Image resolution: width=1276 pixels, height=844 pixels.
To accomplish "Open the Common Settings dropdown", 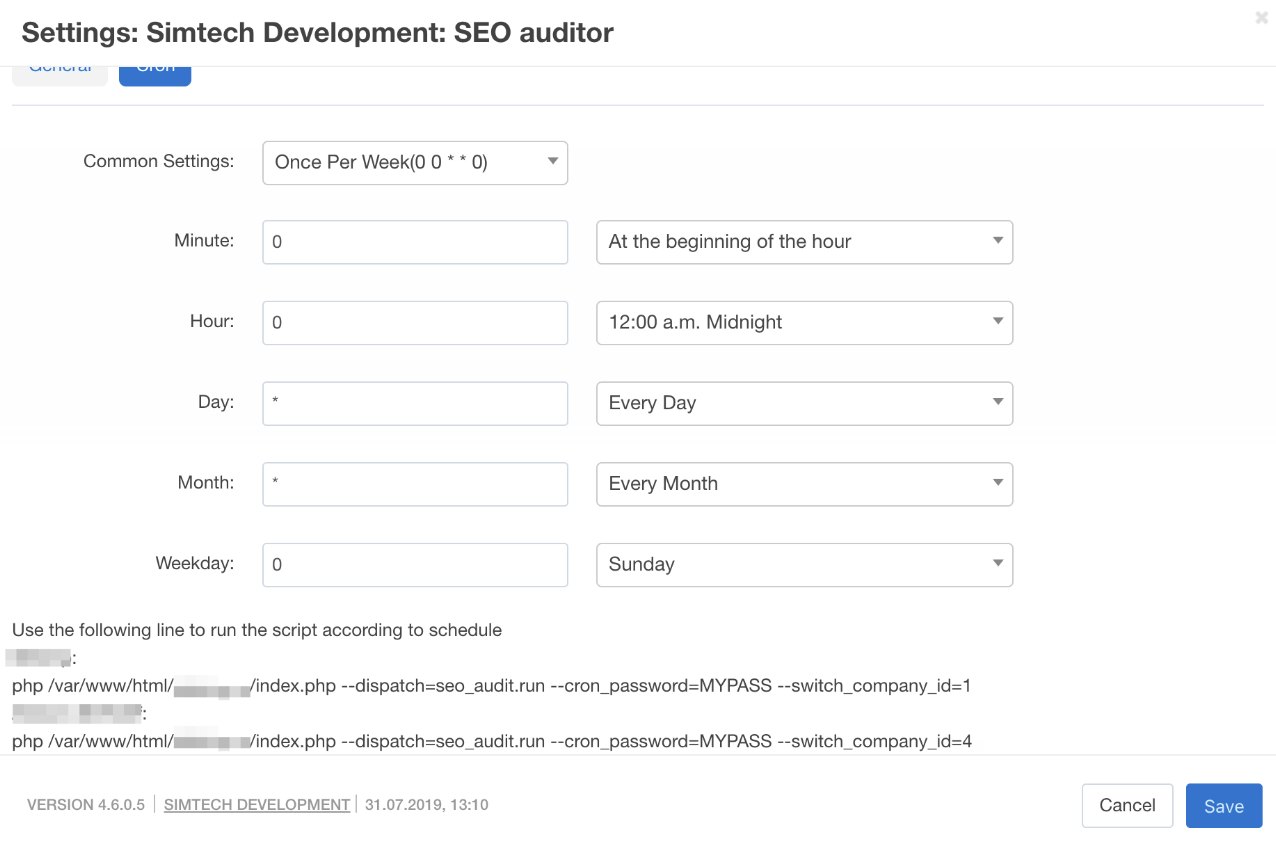I will (415, 163).
